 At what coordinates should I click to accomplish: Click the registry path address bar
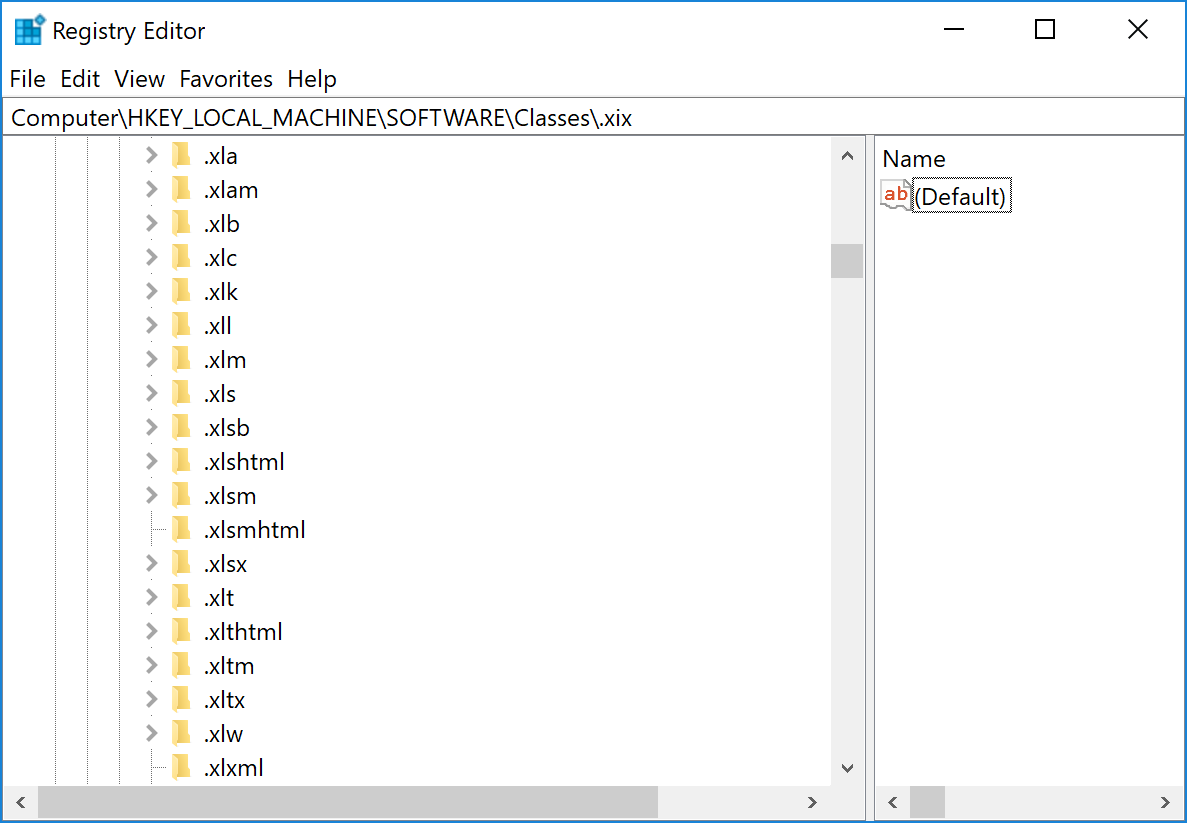594,118
